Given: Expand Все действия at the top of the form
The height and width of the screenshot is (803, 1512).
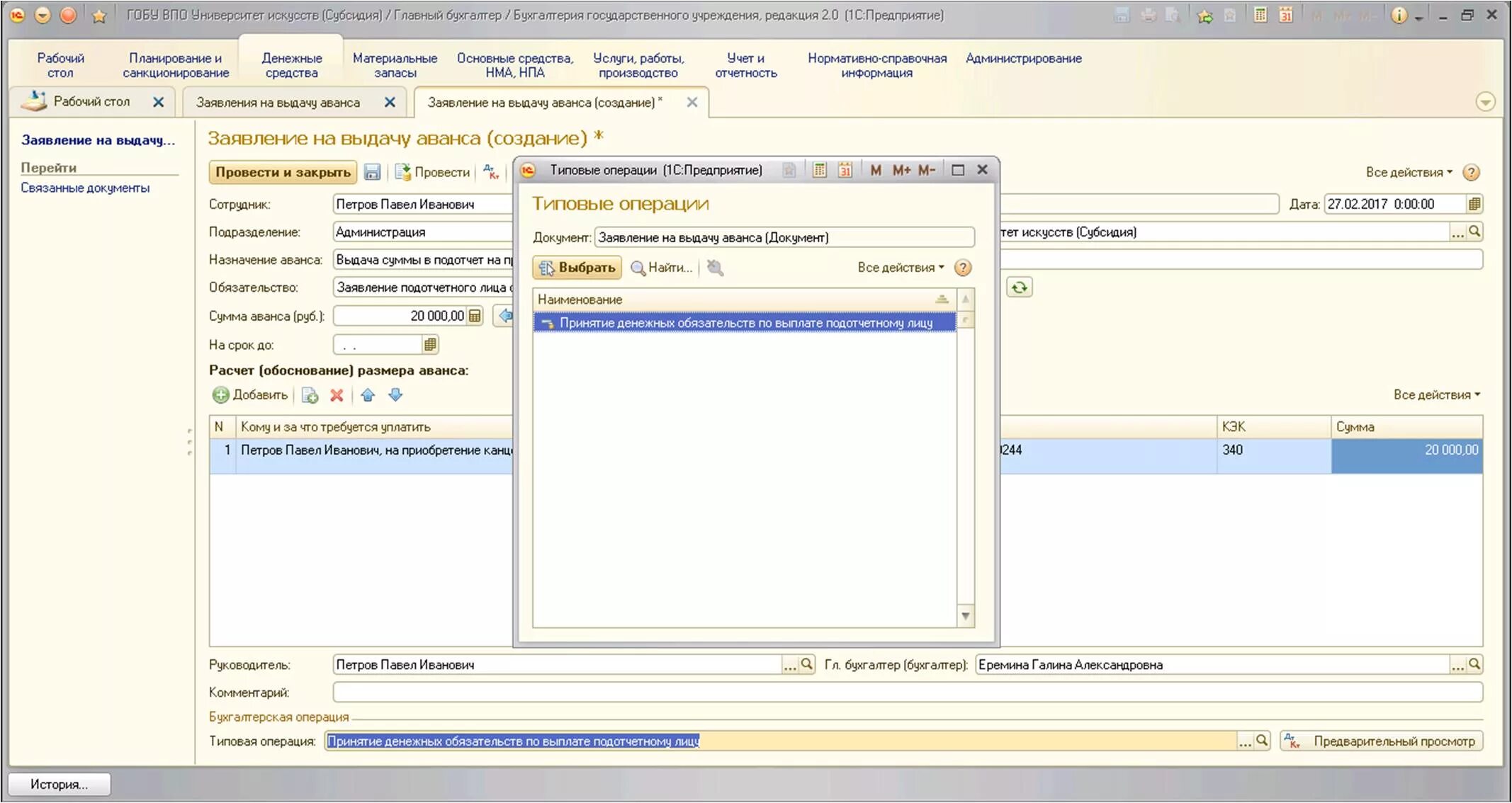Looking at the screenshot, I should [x=1409, y=172].
